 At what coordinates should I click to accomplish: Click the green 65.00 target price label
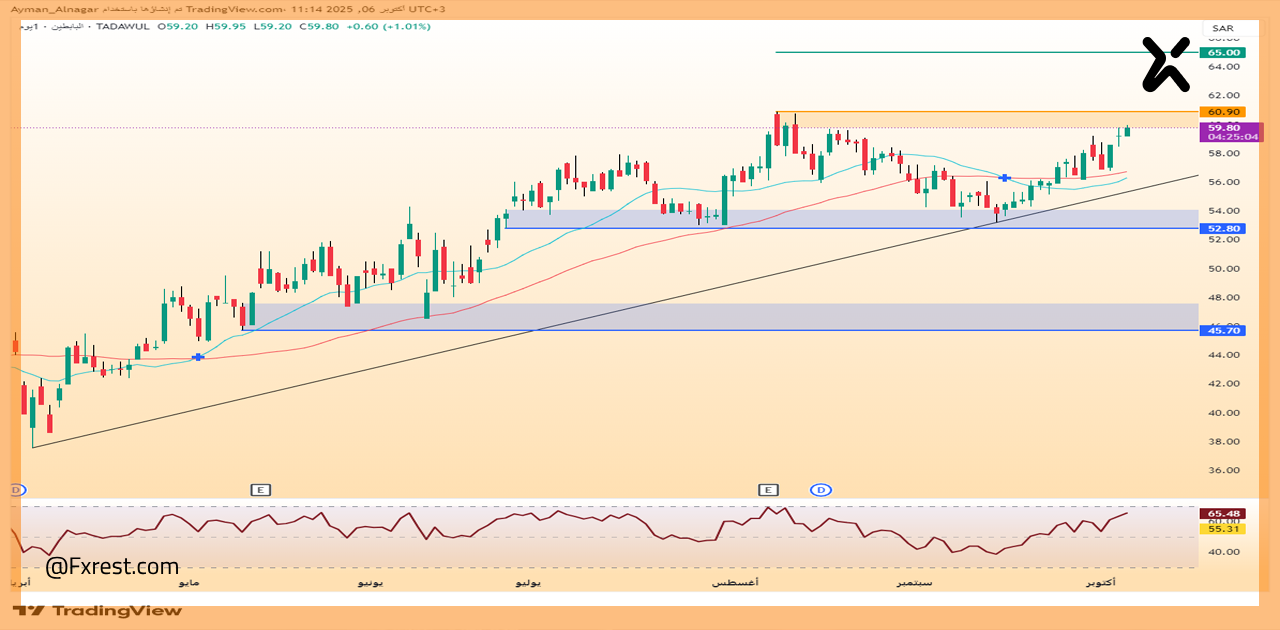(1224, 52)
